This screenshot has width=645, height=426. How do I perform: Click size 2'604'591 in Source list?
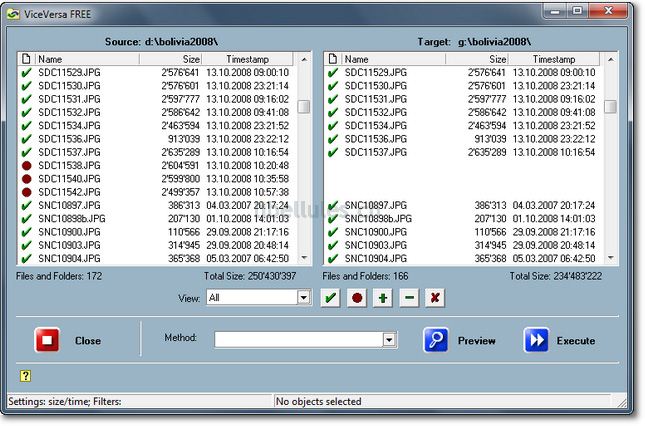pos(180,165)
